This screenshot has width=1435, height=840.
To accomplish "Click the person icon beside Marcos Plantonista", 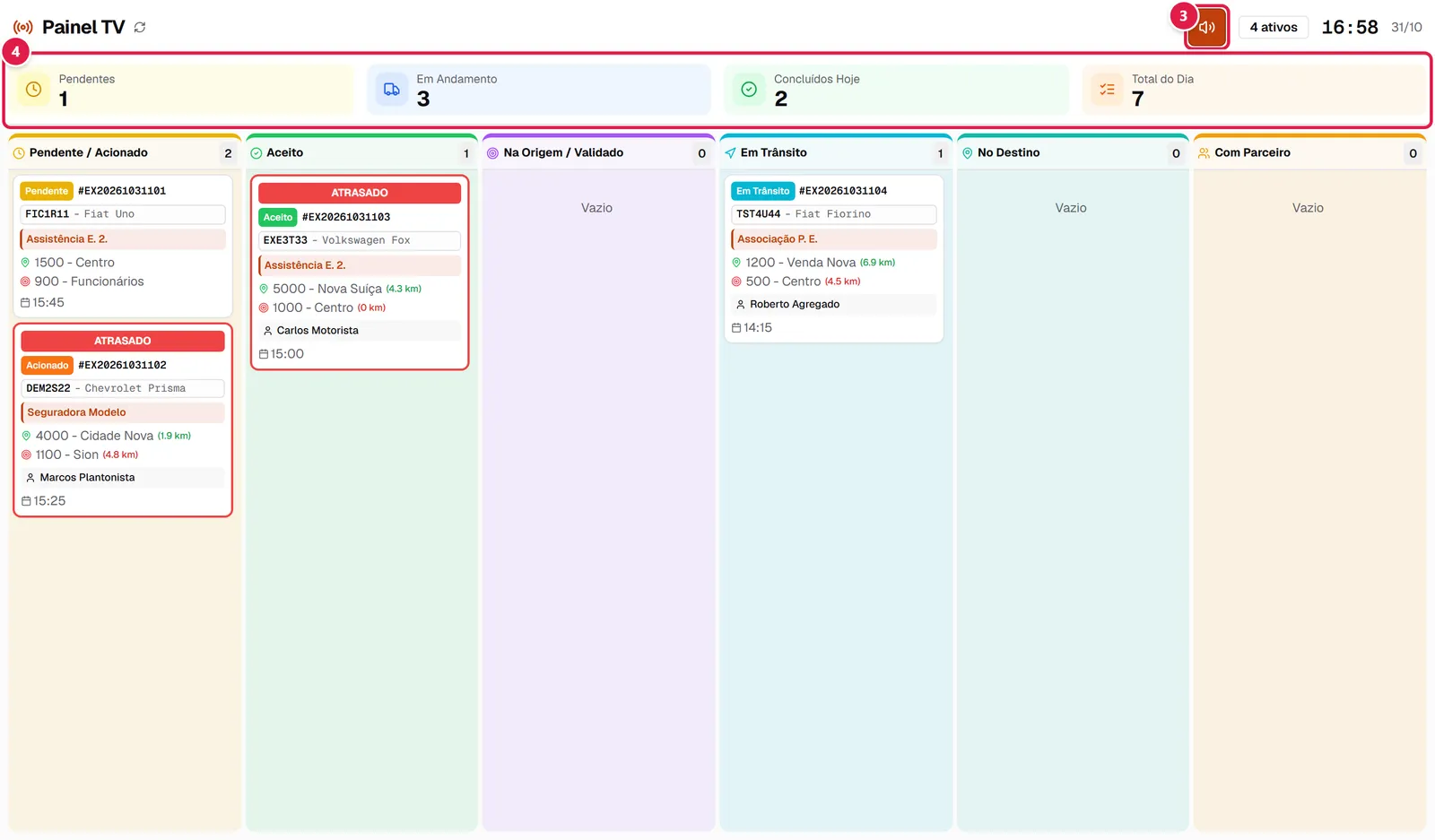I will (30, 478).
